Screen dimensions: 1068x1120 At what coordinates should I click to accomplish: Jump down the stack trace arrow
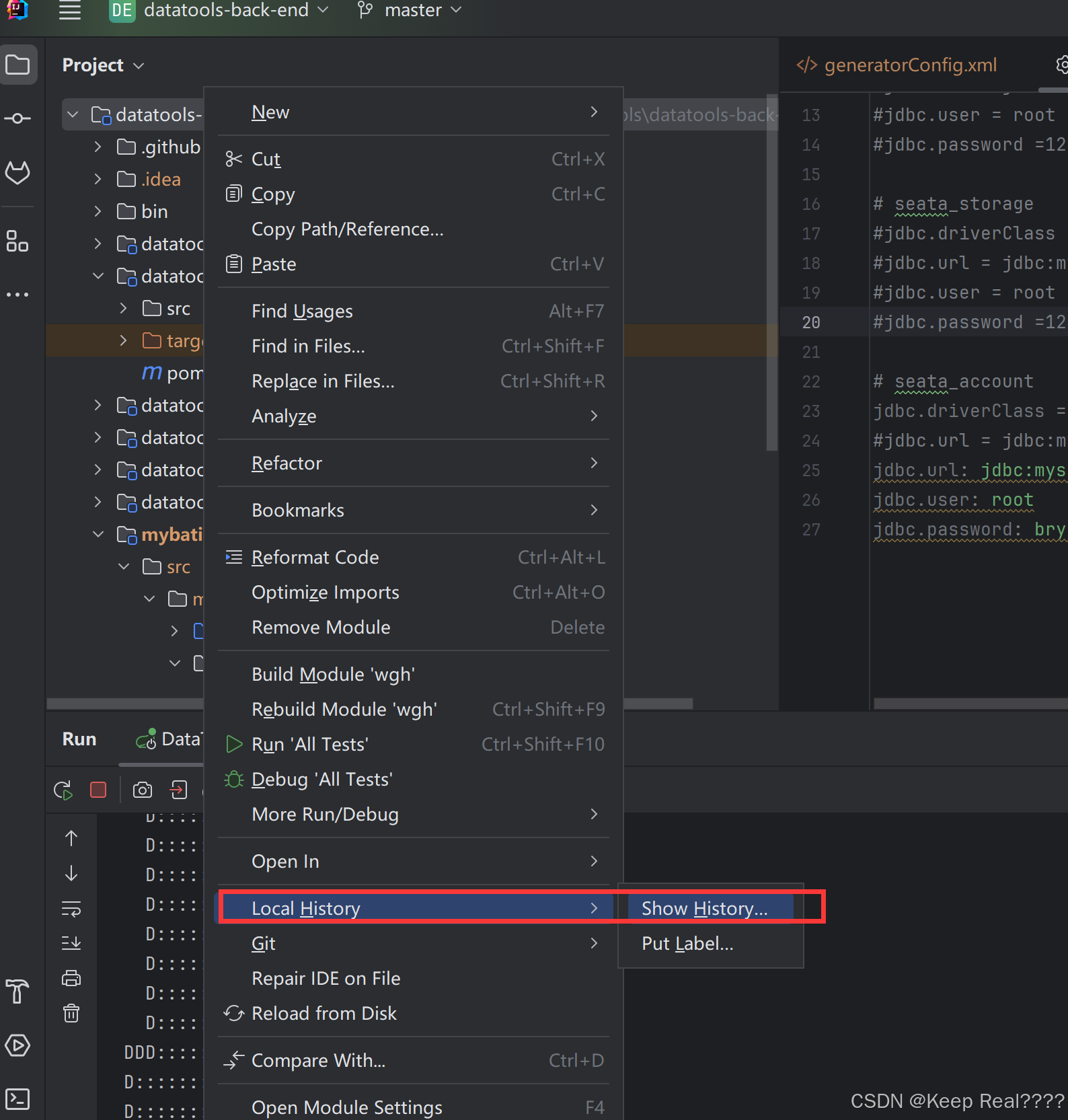71,873
